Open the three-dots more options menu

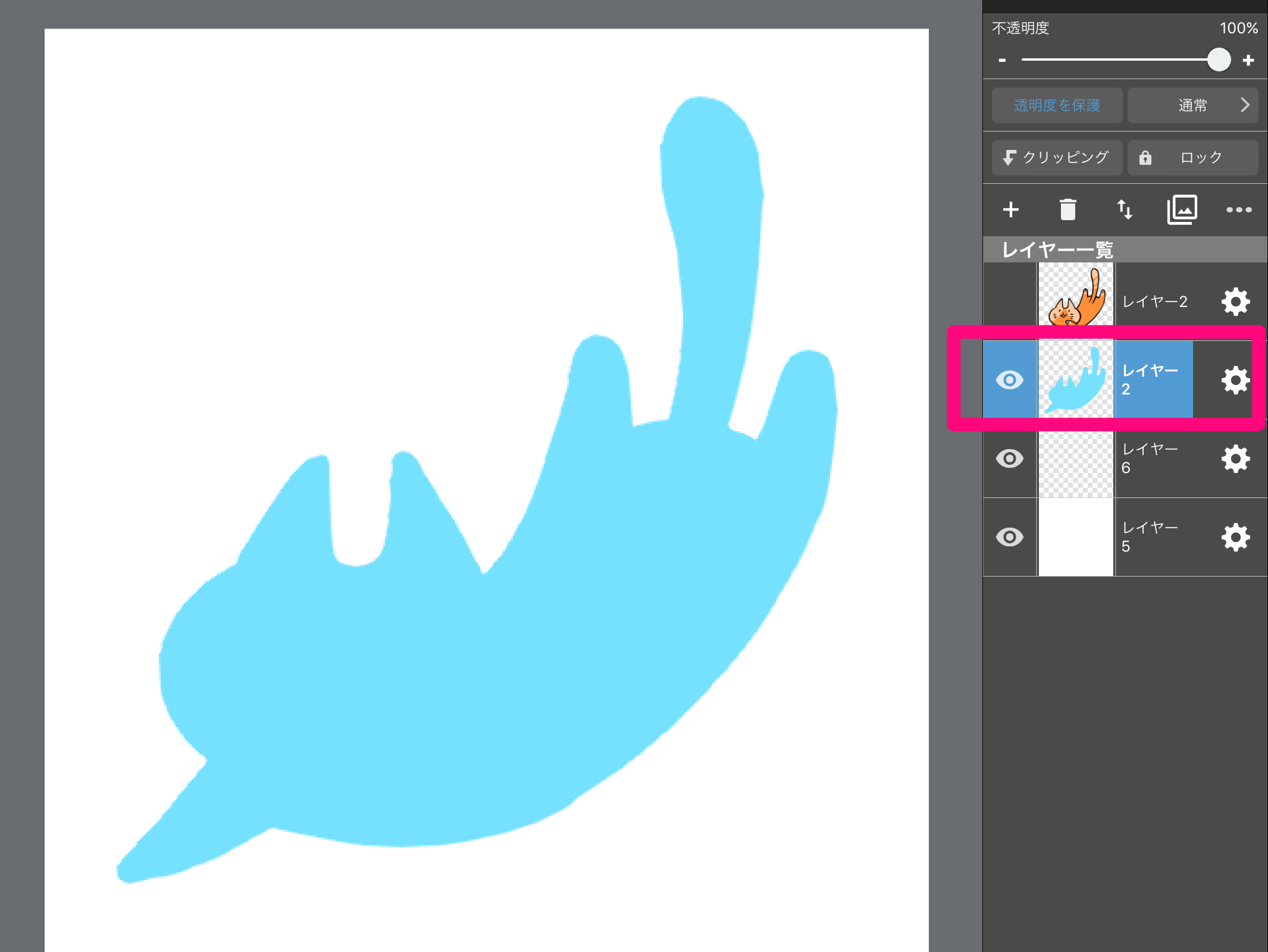(1239, 209)
